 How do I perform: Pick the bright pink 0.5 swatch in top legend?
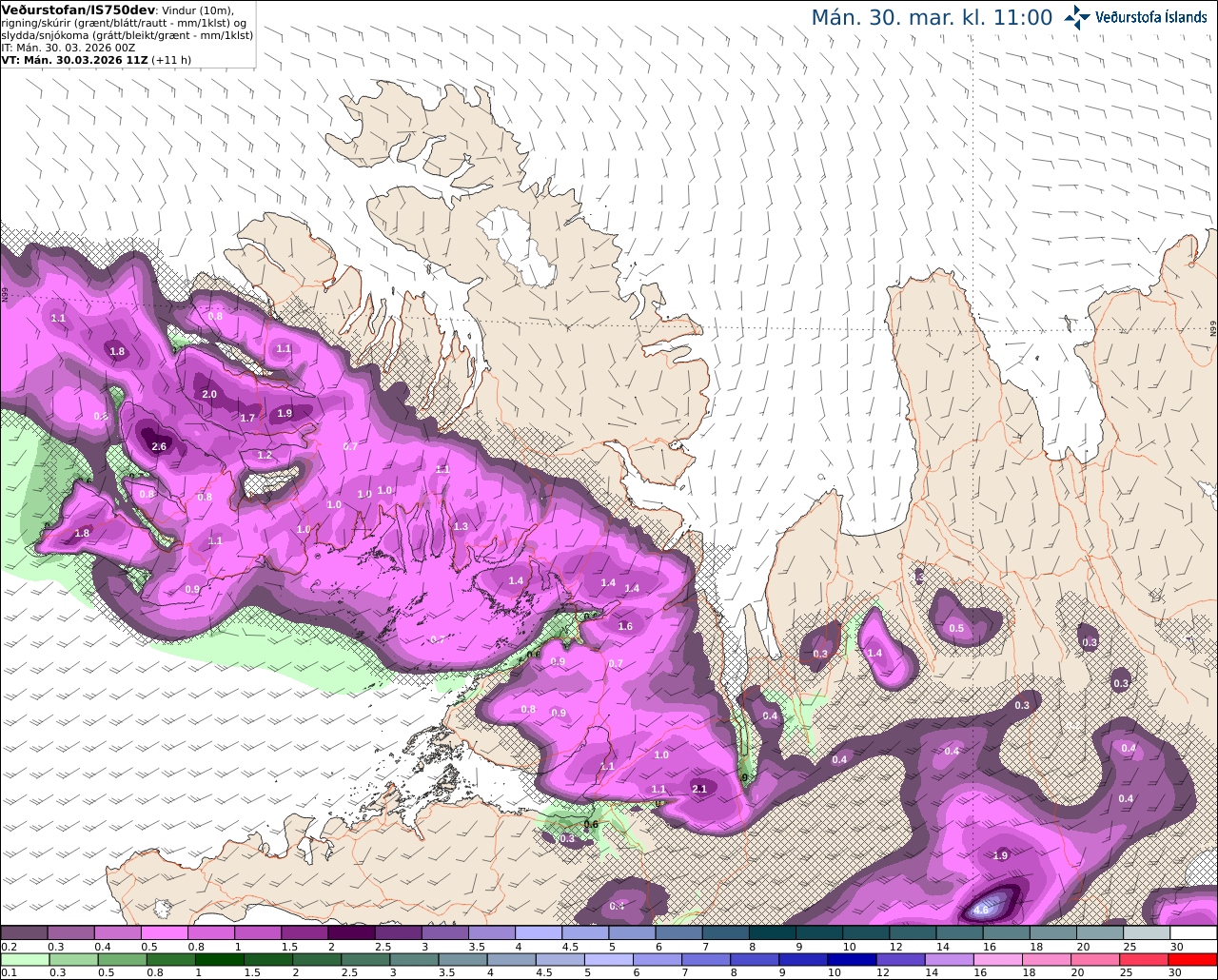(164, 932)
